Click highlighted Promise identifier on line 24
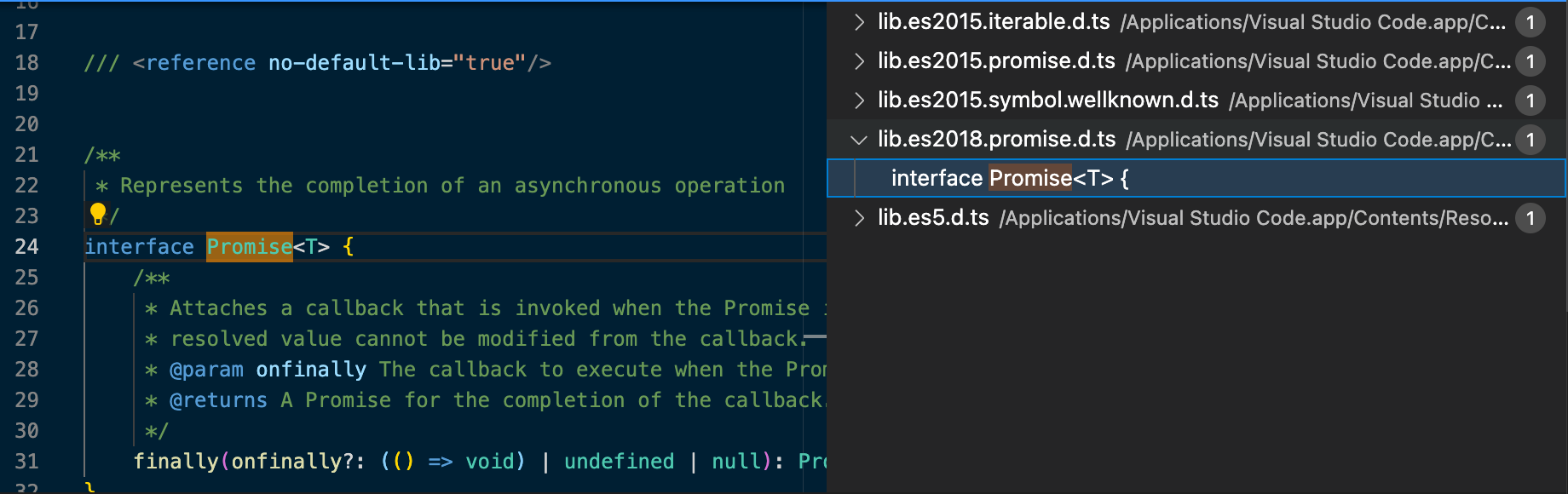 [249, 247]
